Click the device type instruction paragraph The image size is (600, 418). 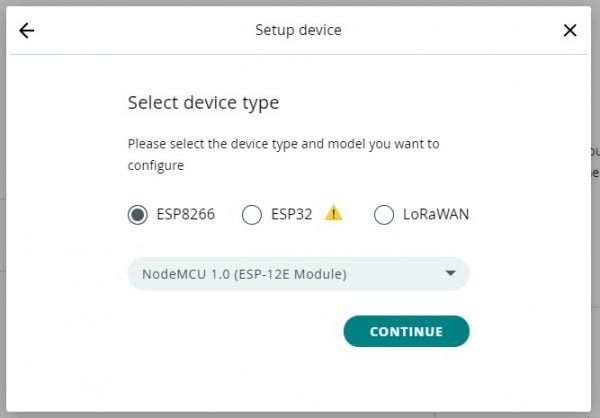(x=284, y=155)
